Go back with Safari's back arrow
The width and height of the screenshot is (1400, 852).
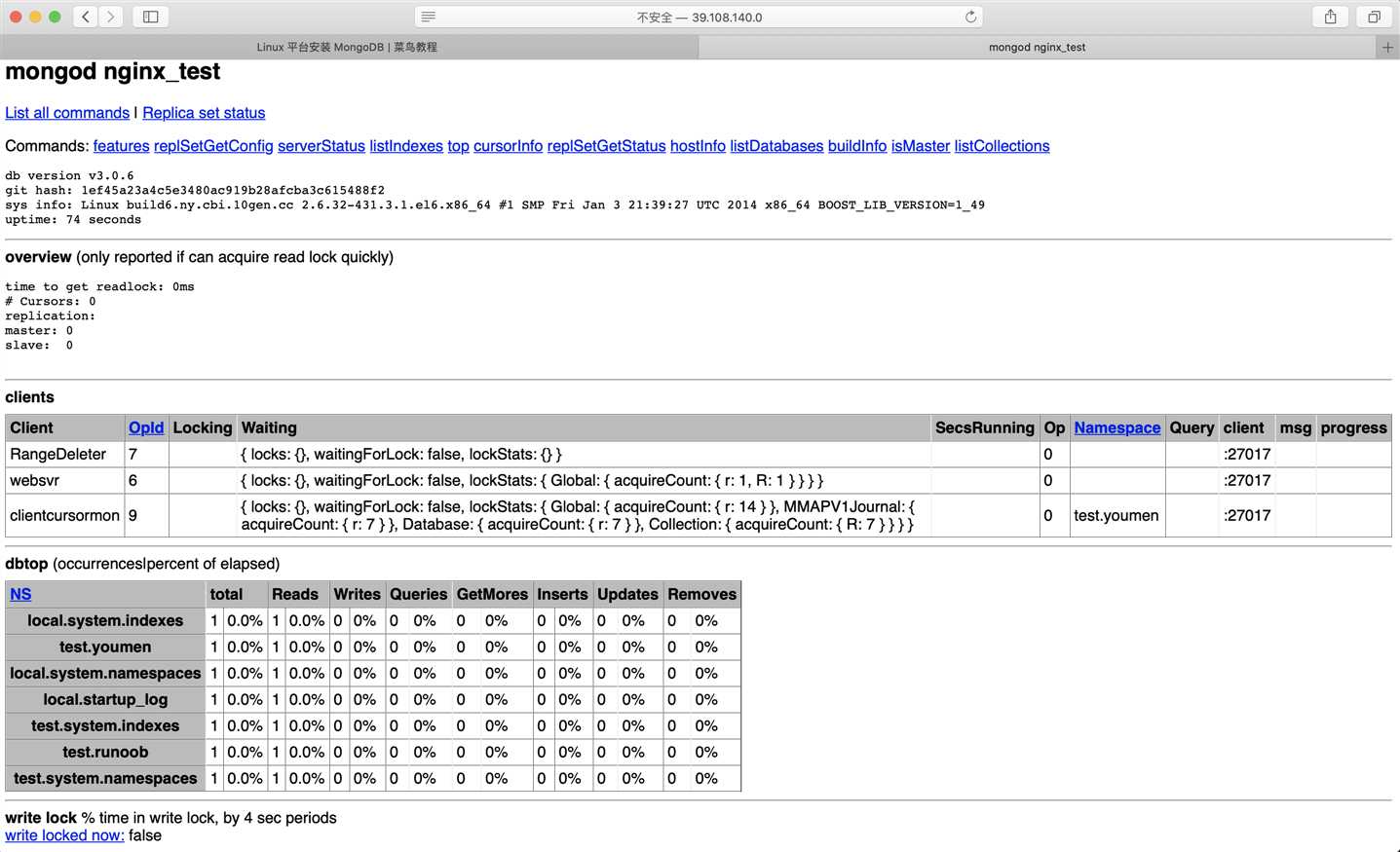pyautogui.click(x=86, y=17)
